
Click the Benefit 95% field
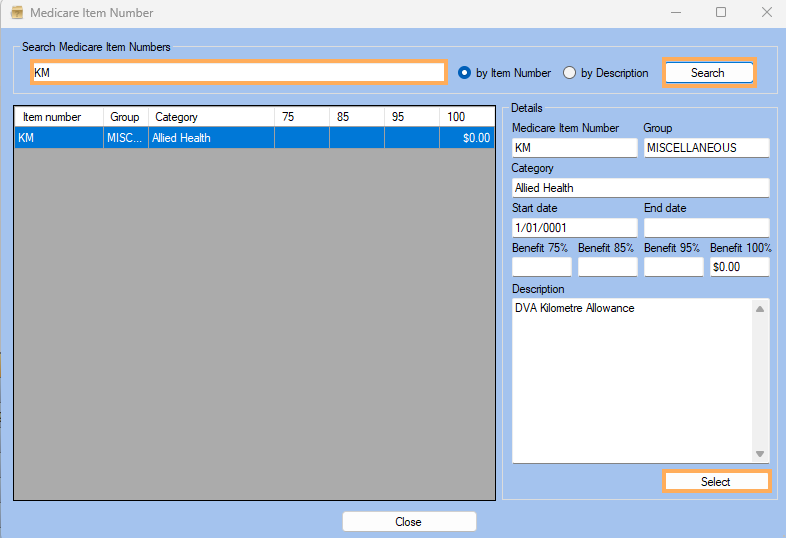tap(674, 267)
